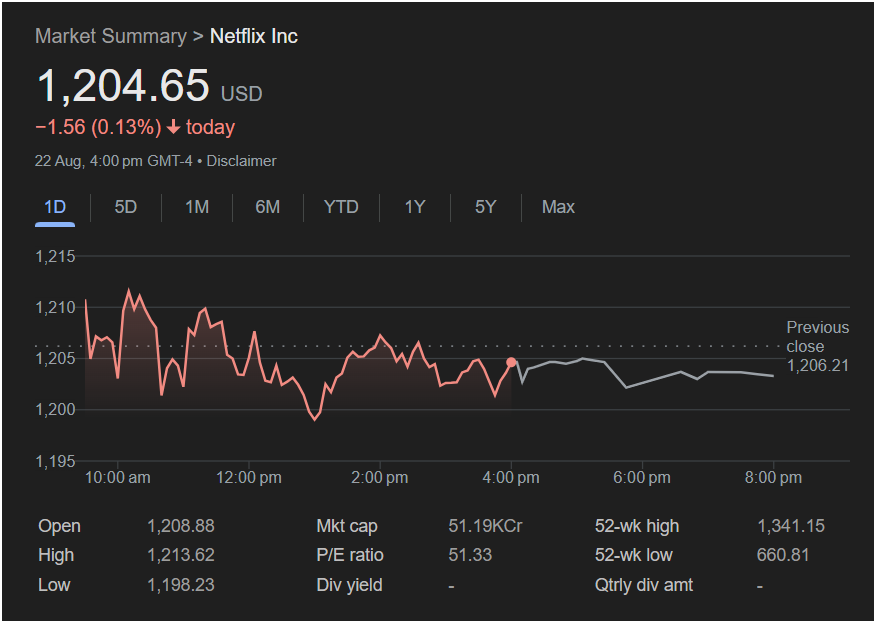Click the Previous close label on chart

817,337
